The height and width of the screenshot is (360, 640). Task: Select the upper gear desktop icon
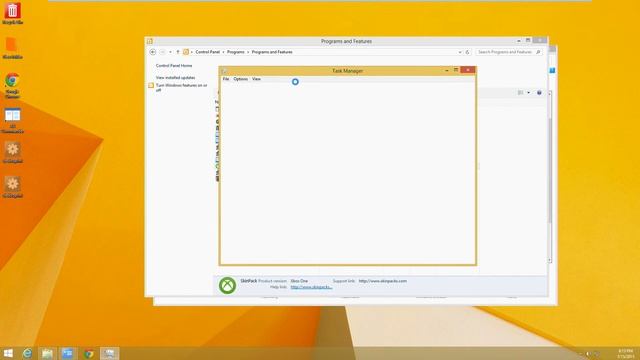[12, 152]
